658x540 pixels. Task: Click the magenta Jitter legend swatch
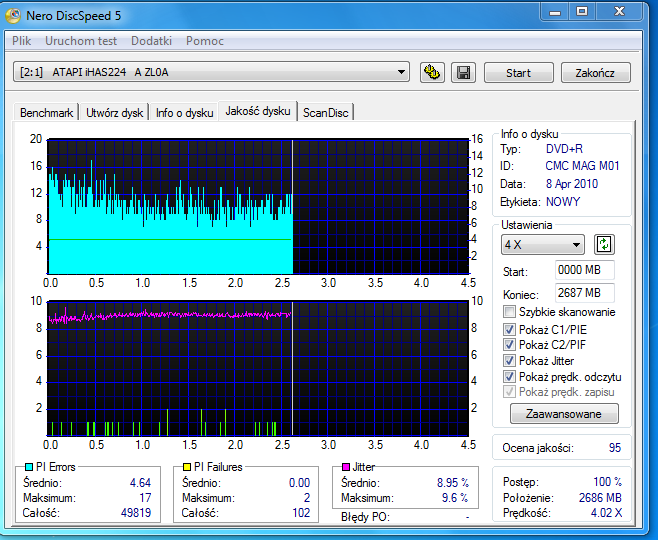click(x=346, y=467)
